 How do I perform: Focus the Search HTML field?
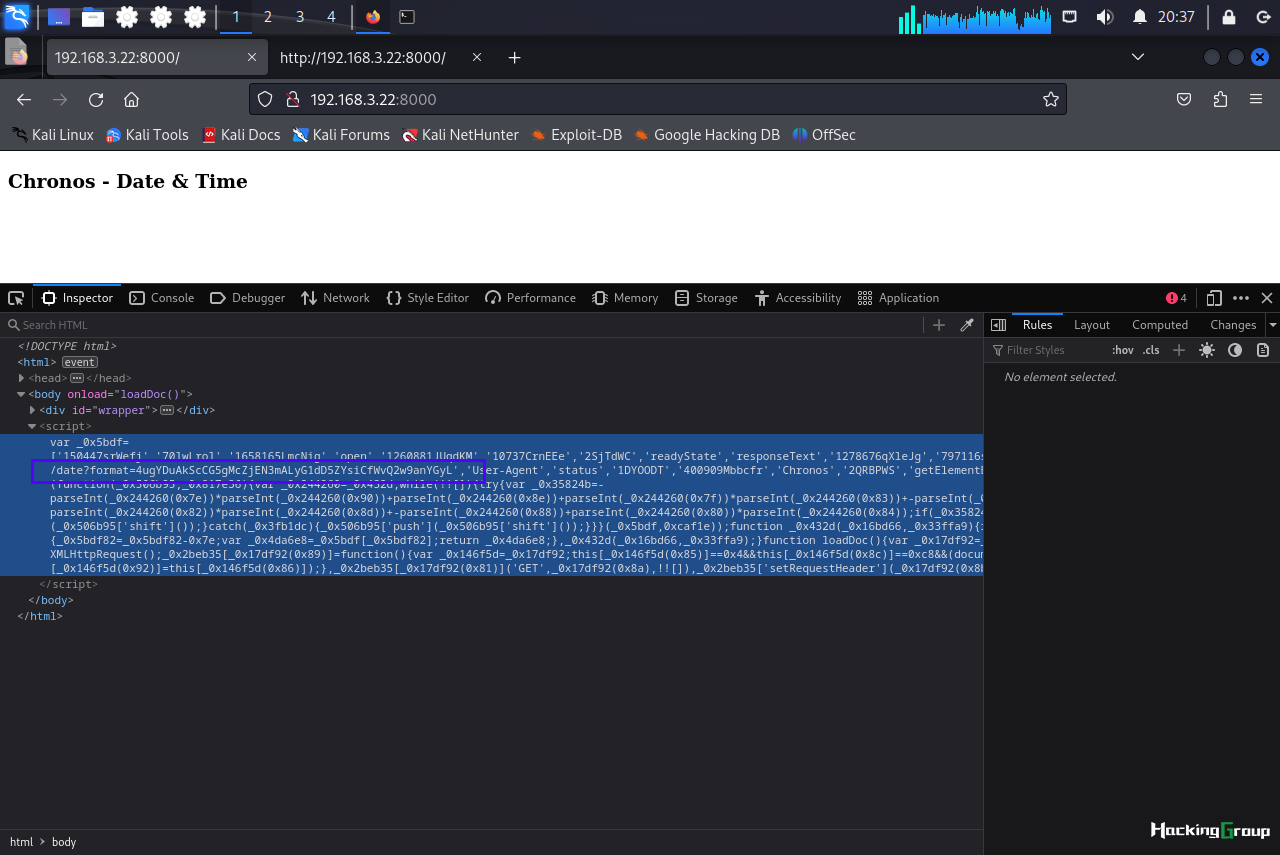[x=465, y=325]
